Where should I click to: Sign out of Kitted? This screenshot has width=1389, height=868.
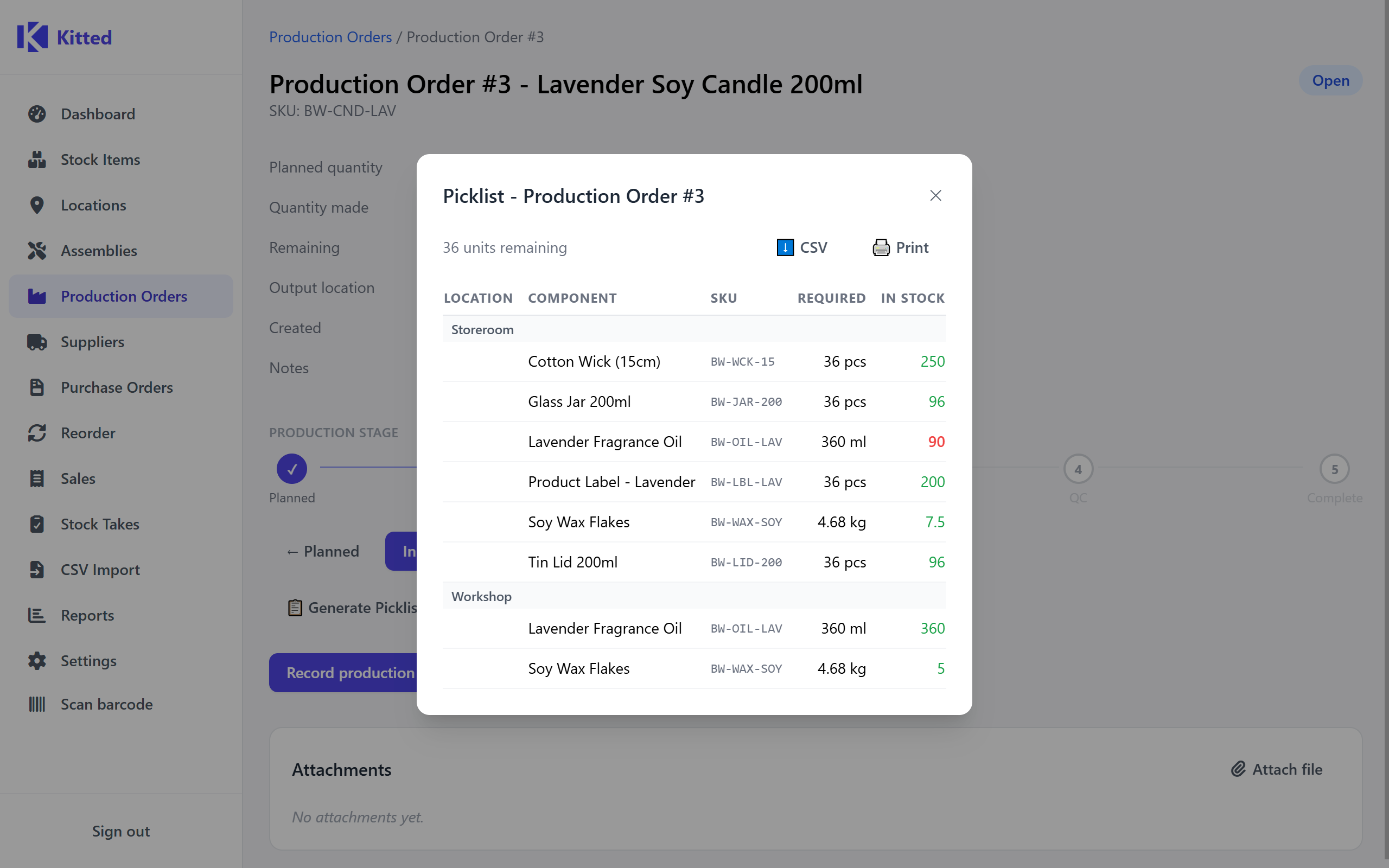[x=120, y=831]
